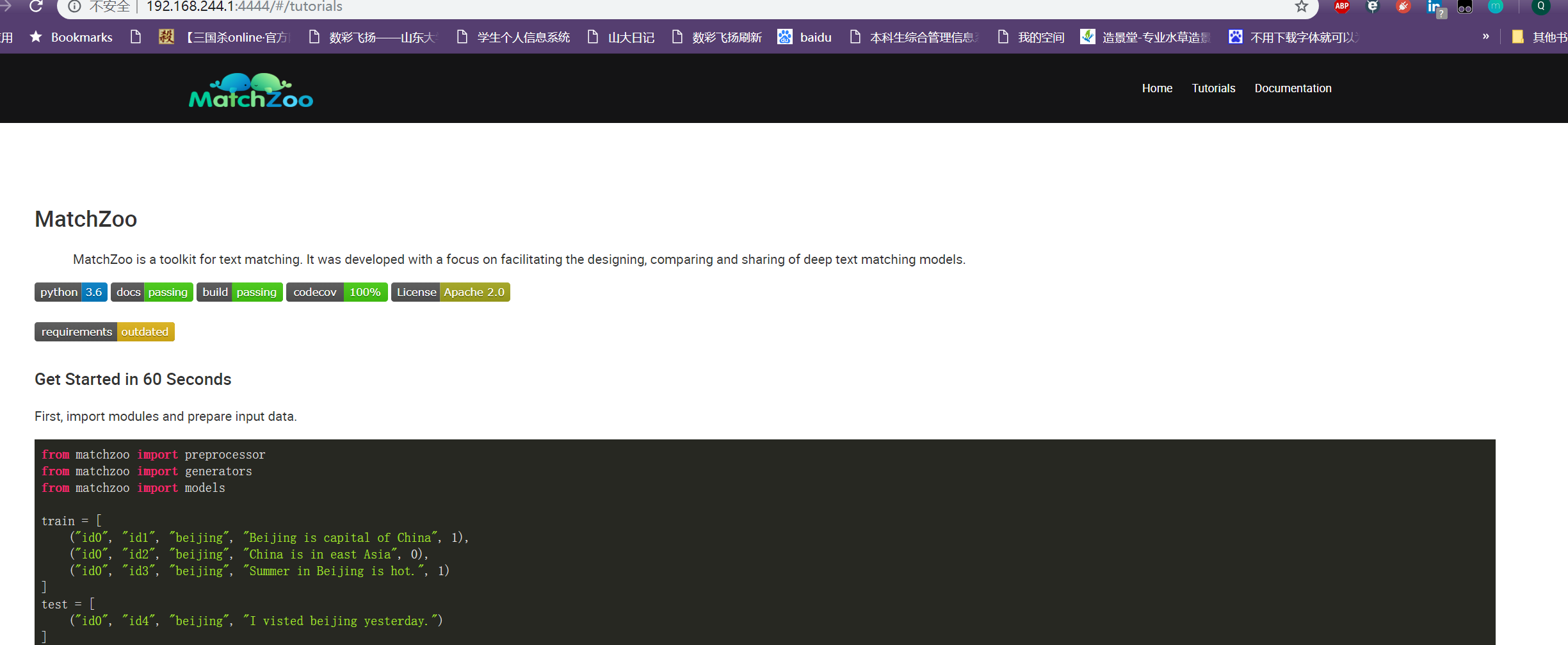Click the codecov 100% badge

tap(337, 292)
